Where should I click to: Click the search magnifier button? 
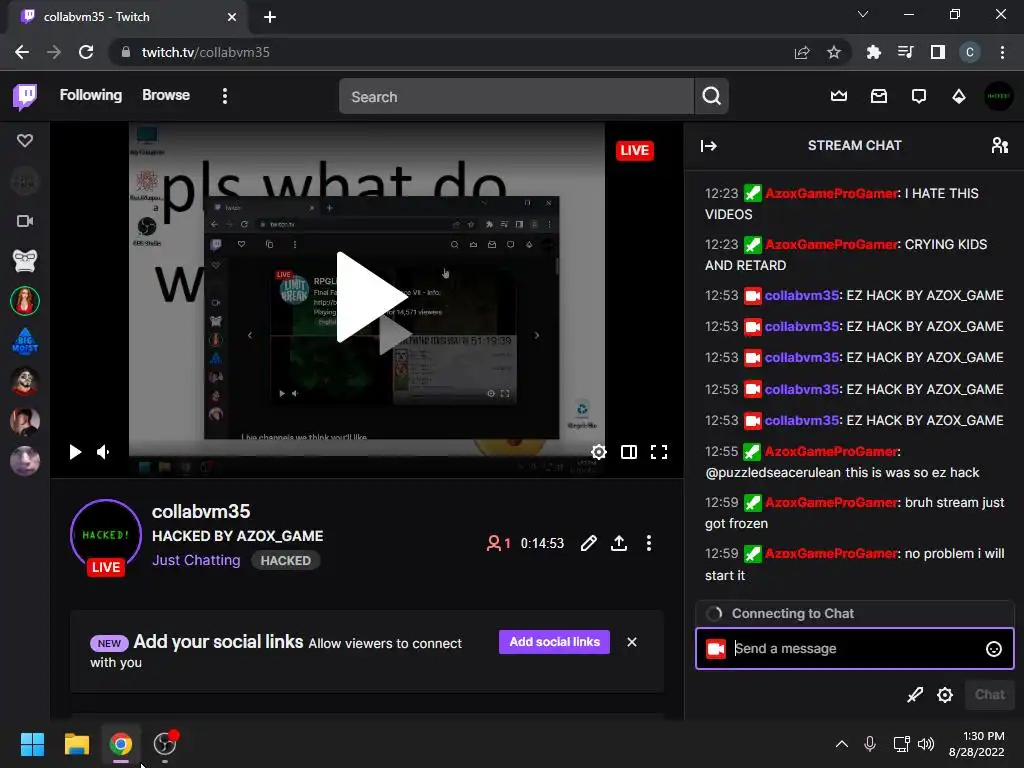click(x=712, y=97)
